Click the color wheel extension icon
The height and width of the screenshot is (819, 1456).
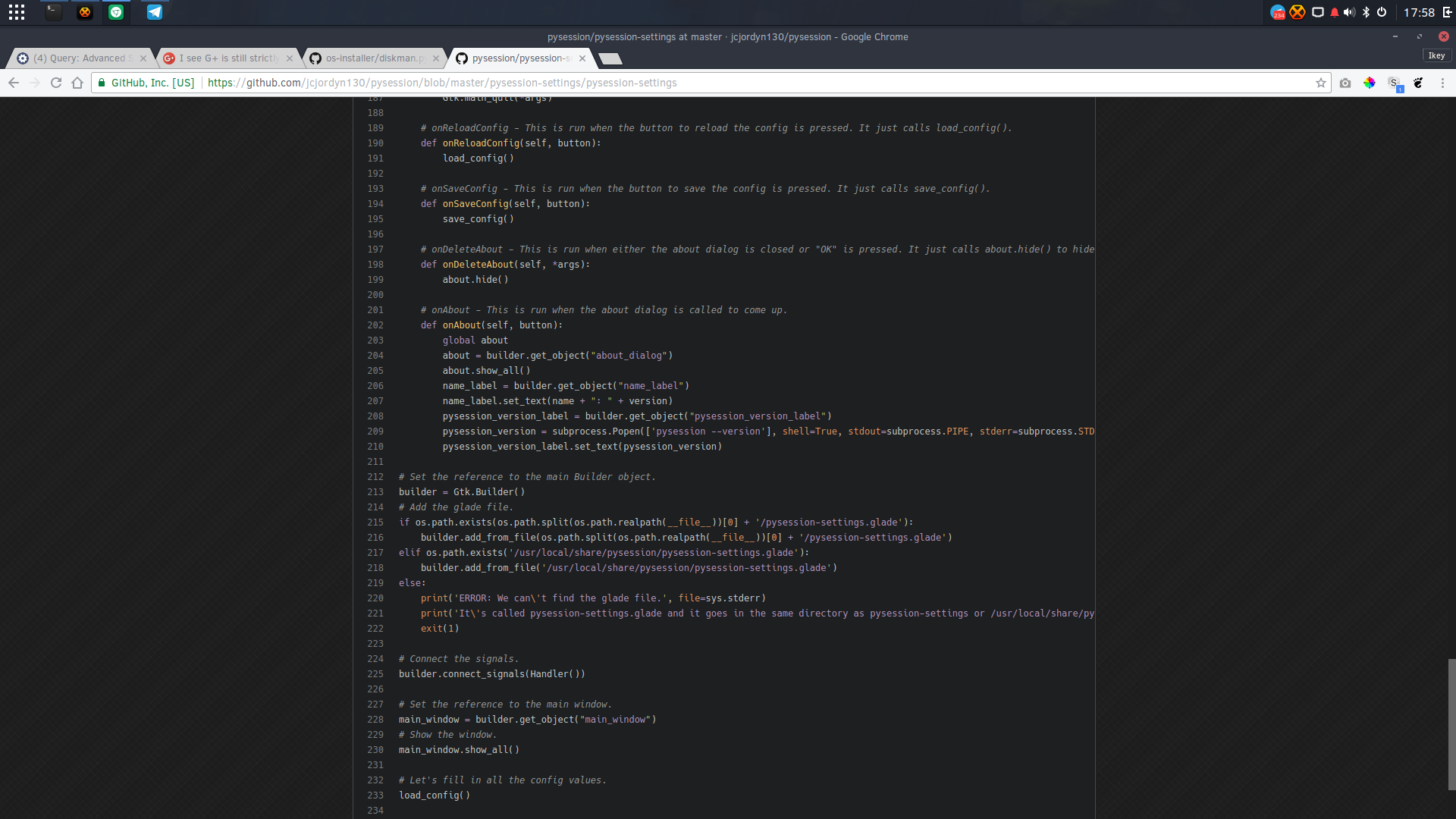point(1370,83)
